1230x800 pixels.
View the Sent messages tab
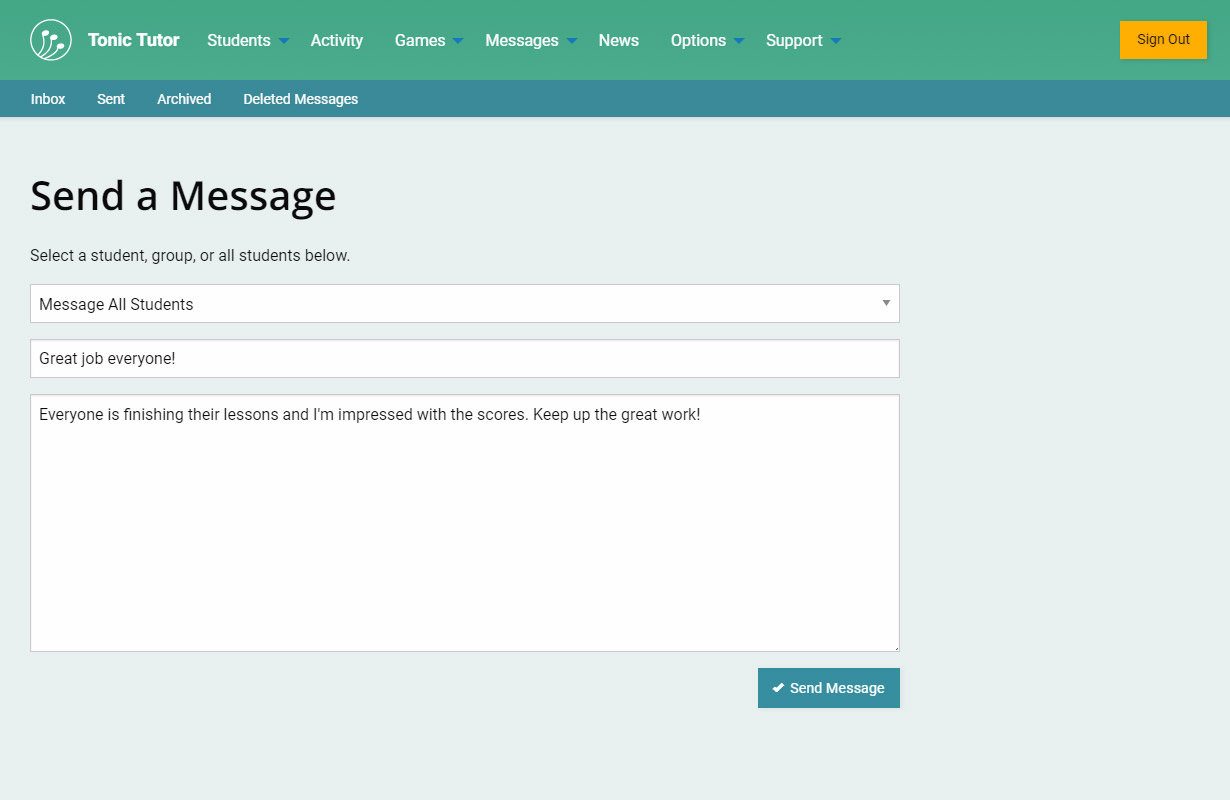(111, 99)
